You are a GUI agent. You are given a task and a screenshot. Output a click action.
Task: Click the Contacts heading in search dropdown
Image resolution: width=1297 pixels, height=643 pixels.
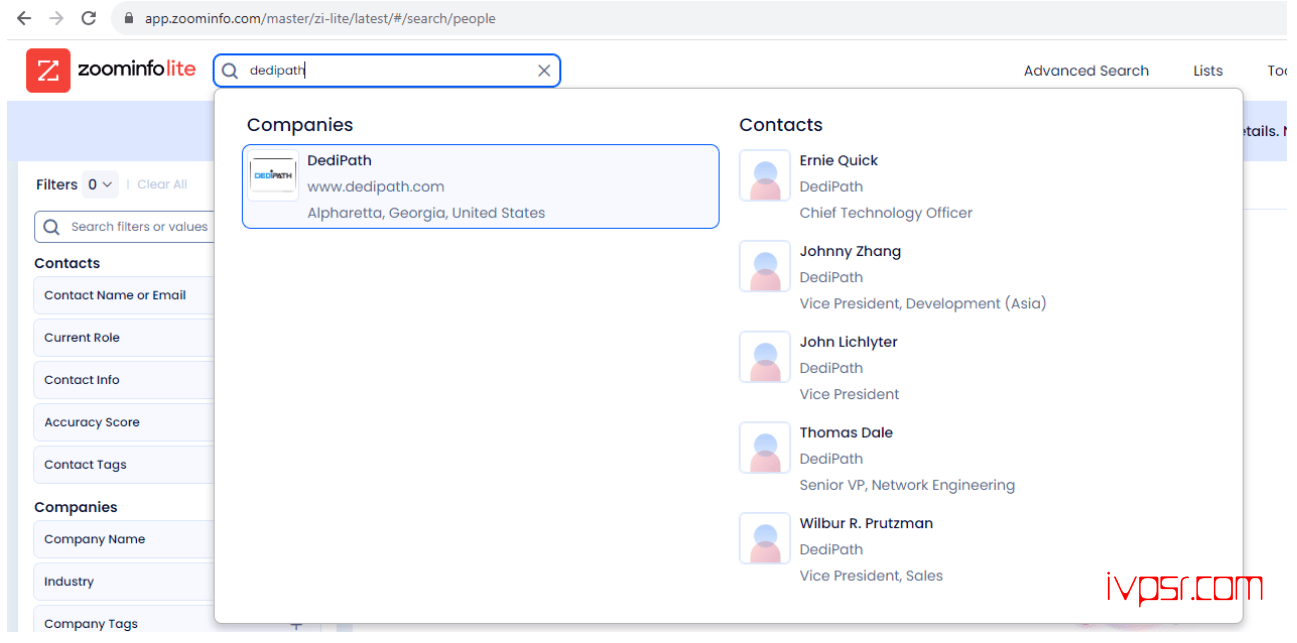pos(781,125)
